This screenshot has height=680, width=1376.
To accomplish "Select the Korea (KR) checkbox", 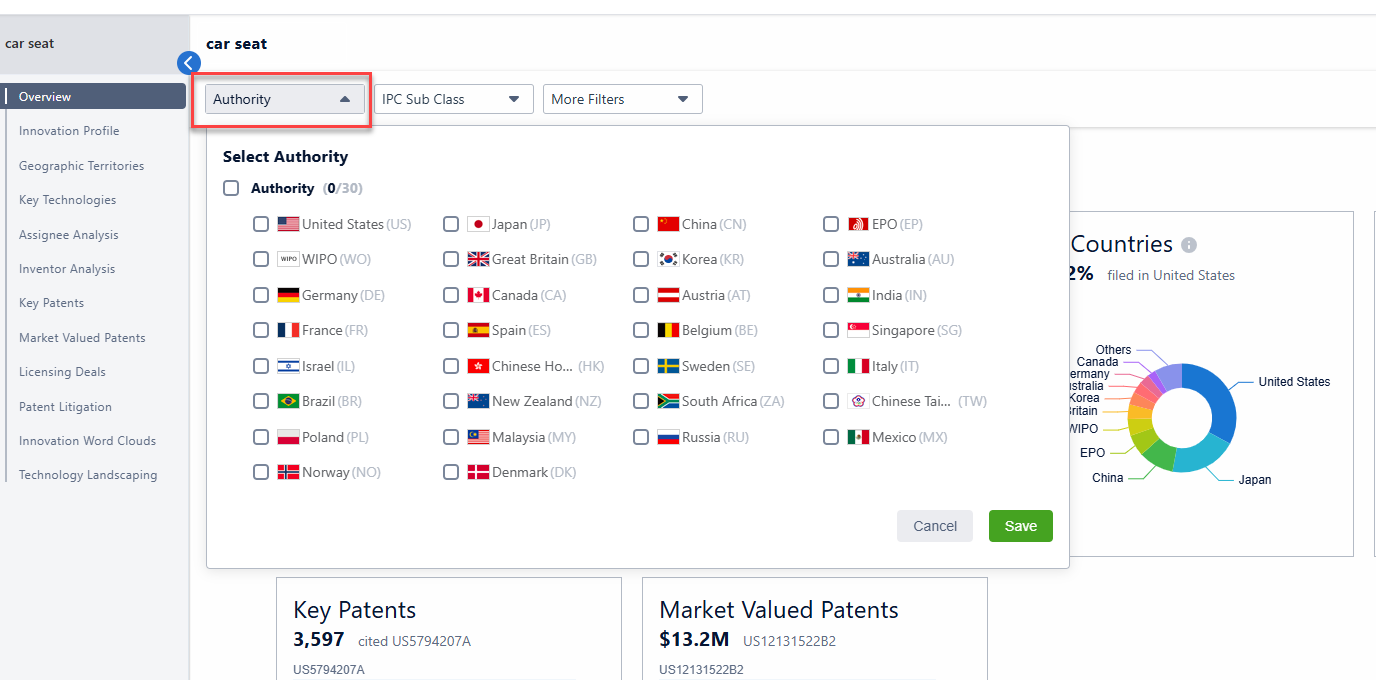I will [x=641, y=259].
